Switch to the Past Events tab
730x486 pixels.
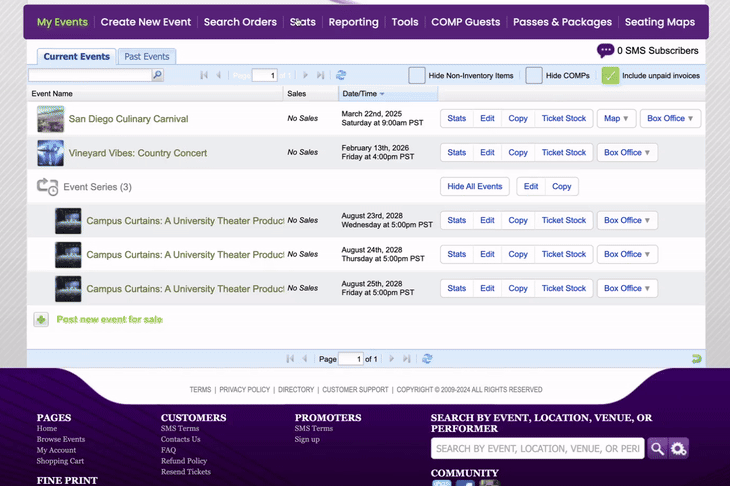147,57
